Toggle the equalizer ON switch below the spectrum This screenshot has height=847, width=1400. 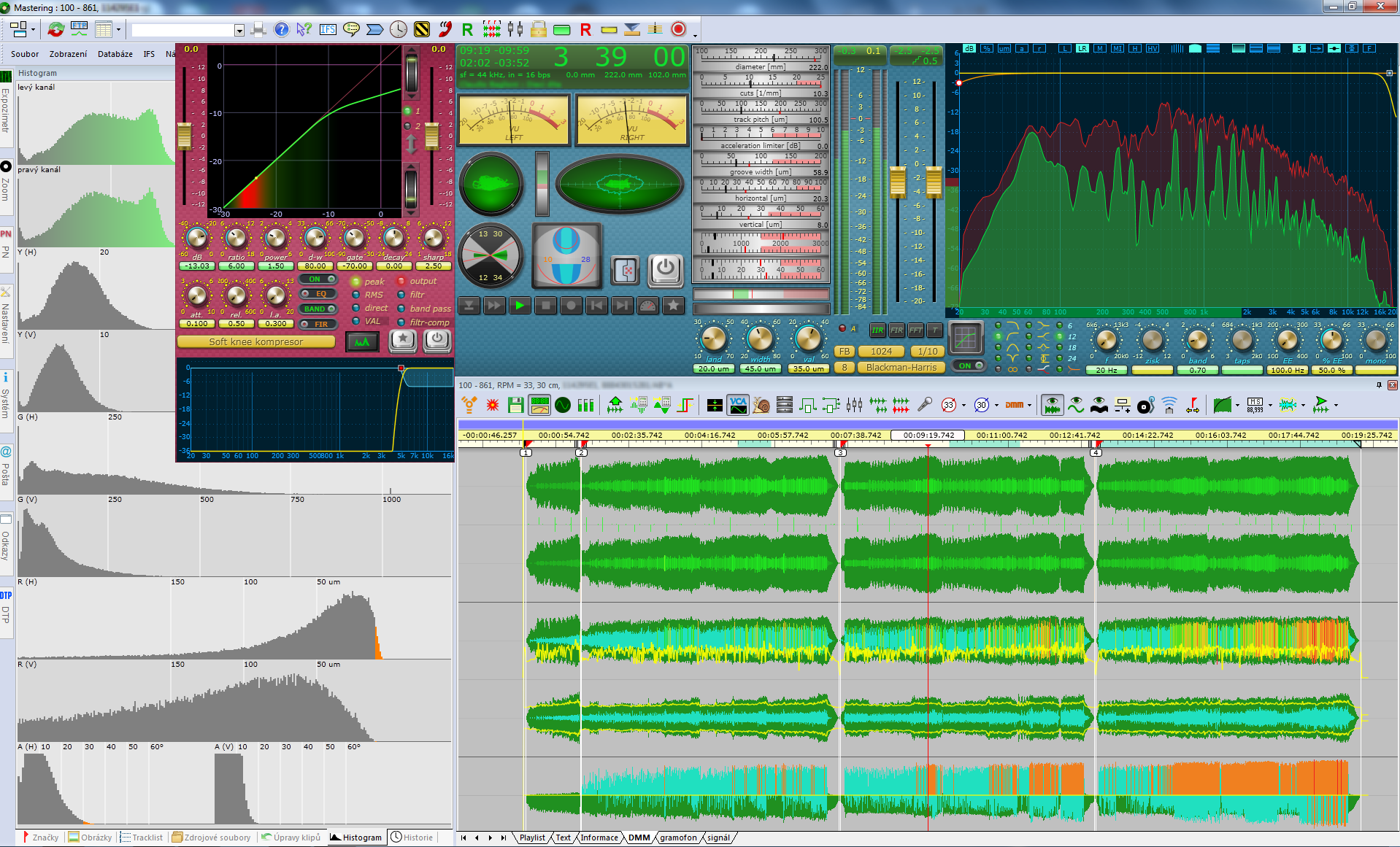(x=969, y=366)
